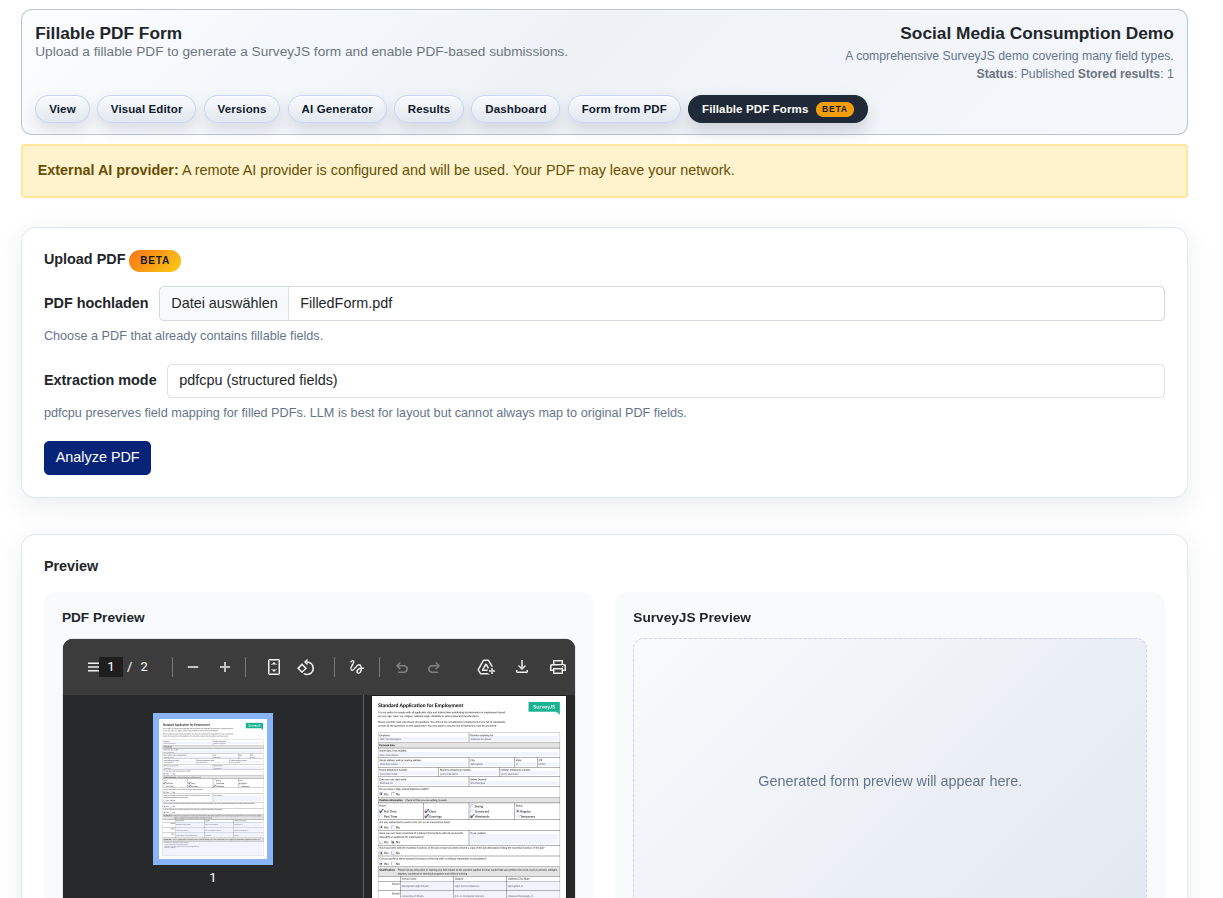Click the page number input showing 1

click(x=110, y=667)
